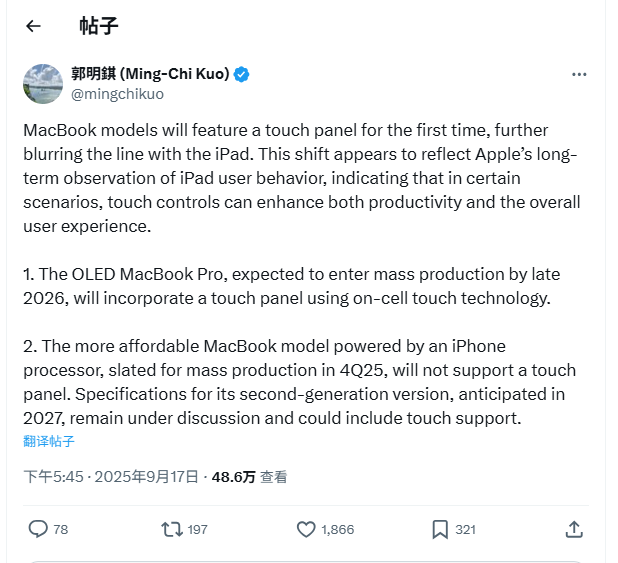
Task: Click the repost arrows icon
Action: (x=172, y=529)
